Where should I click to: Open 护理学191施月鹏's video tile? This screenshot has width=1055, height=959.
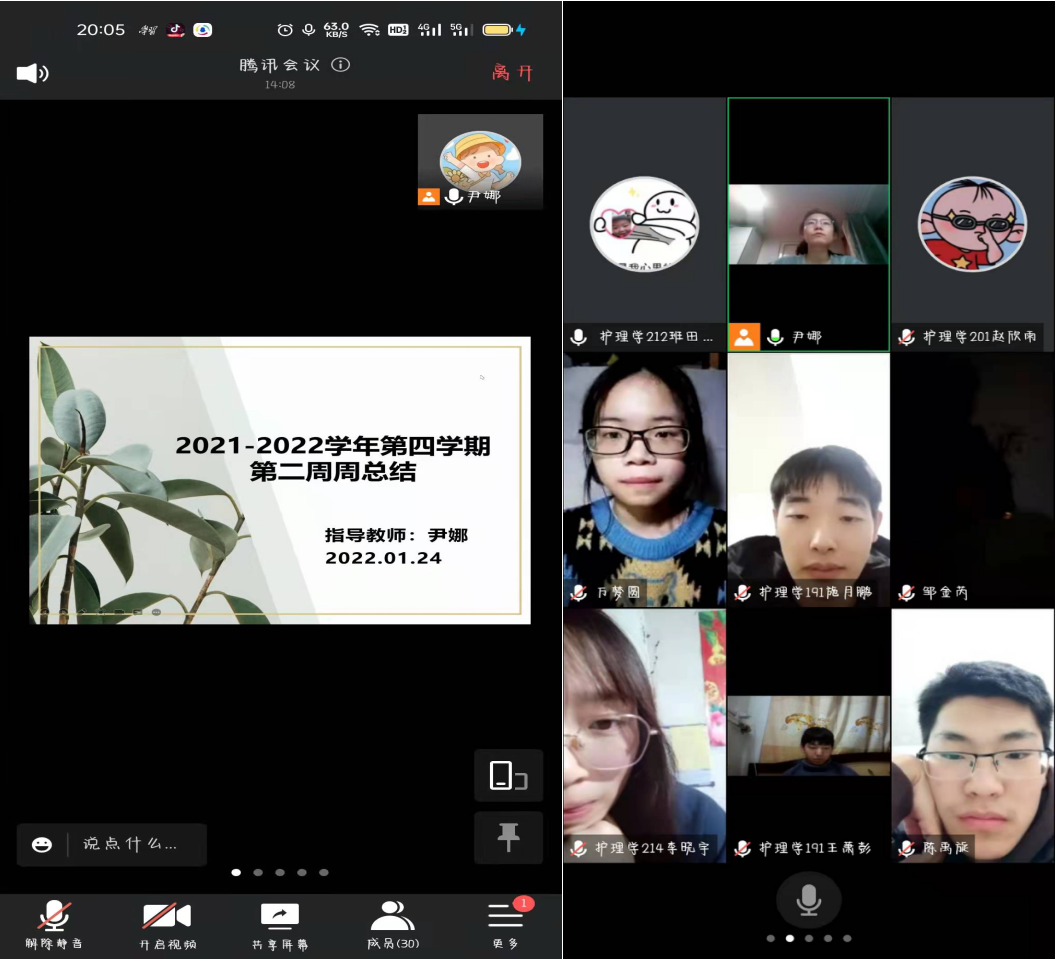tap(808, 480)
